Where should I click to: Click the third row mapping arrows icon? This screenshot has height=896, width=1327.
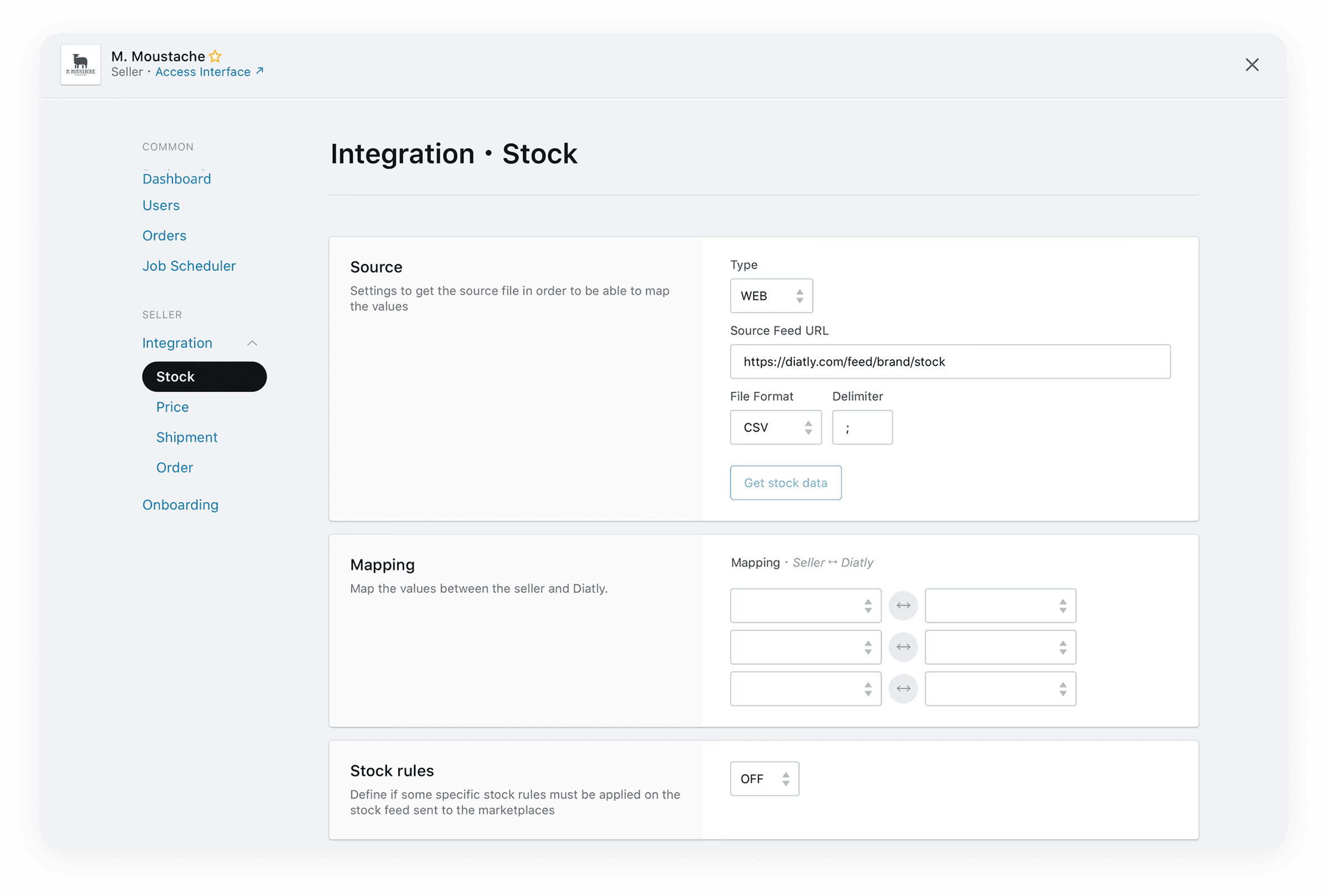902,689
